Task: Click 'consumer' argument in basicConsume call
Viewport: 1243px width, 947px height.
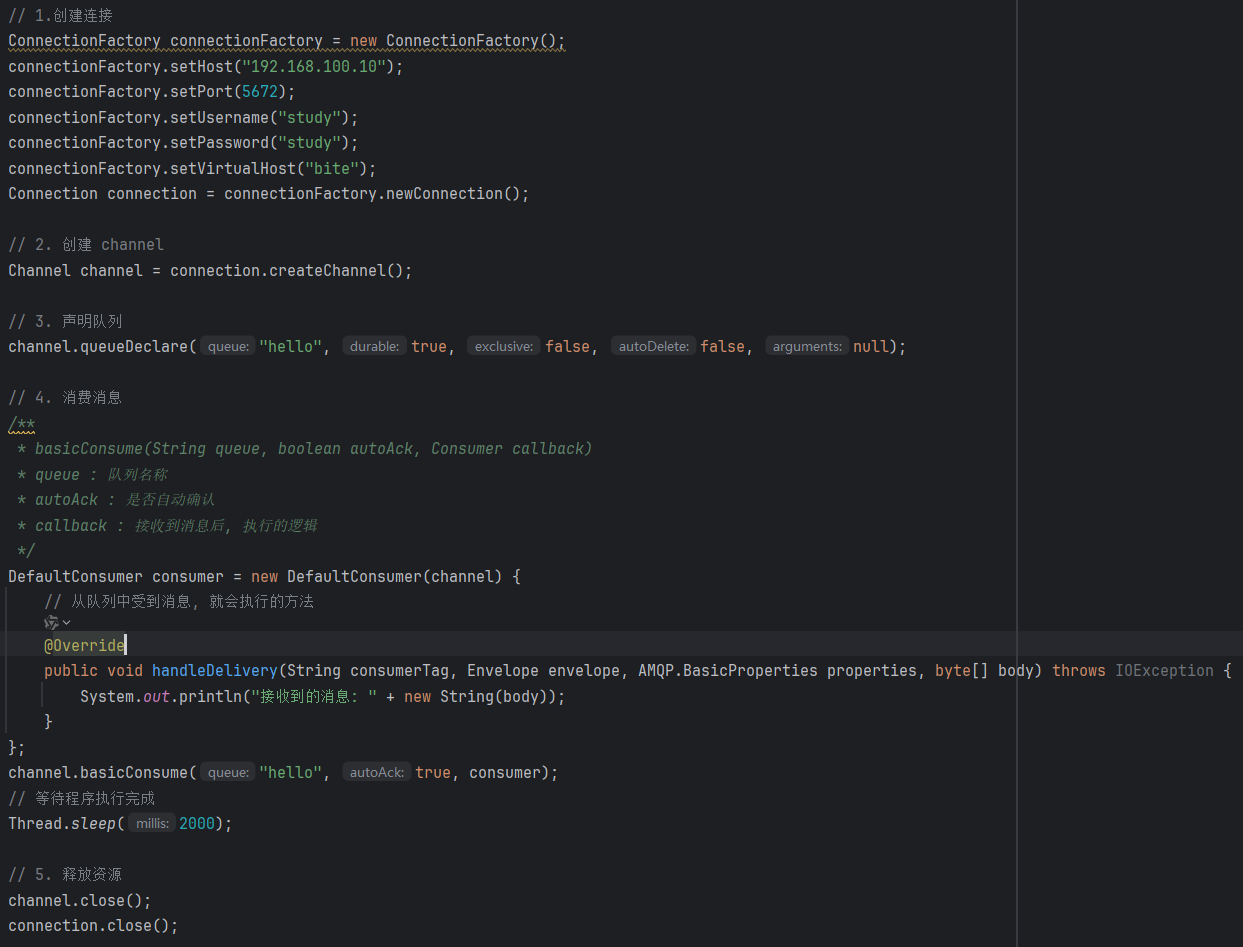Action: tap(505, 773)
